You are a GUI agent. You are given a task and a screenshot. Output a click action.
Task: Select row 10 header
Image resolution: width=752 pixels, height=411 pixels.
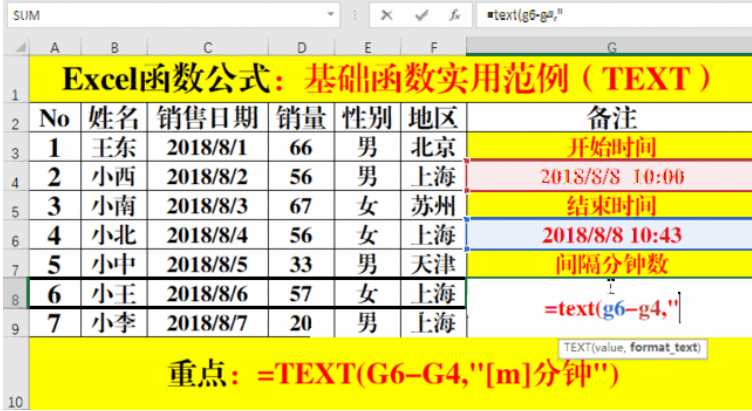tap(16, 374)
